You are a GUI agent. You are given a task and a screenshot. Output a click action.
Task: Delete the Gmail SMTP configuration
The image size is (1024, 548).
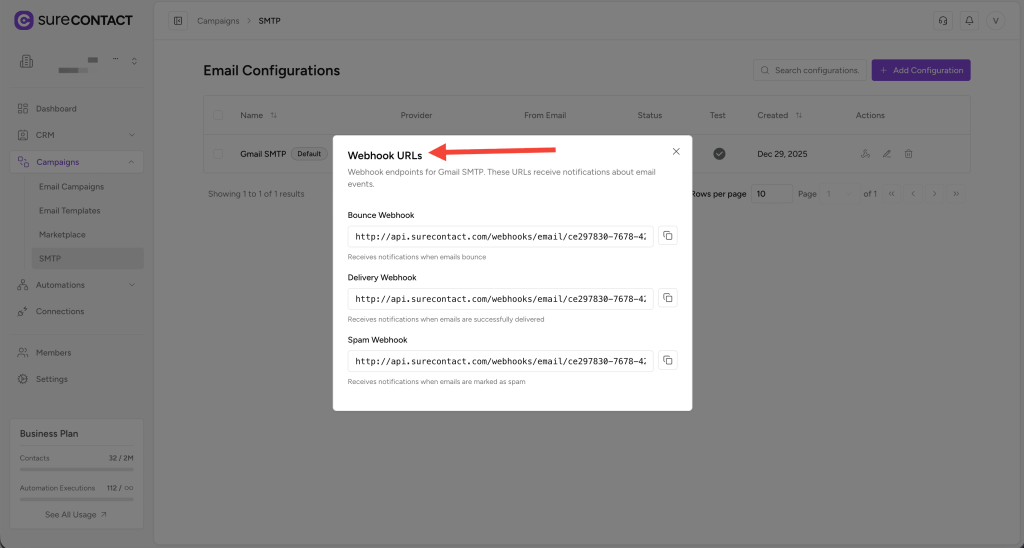coord(908,154)
